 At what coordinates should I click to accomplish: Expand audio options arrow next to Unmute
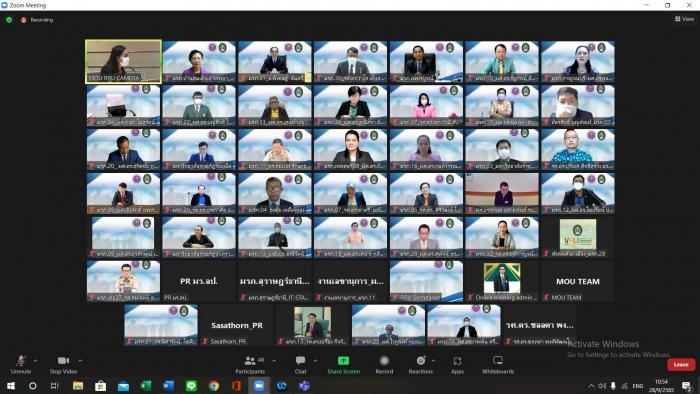(35, 361)
